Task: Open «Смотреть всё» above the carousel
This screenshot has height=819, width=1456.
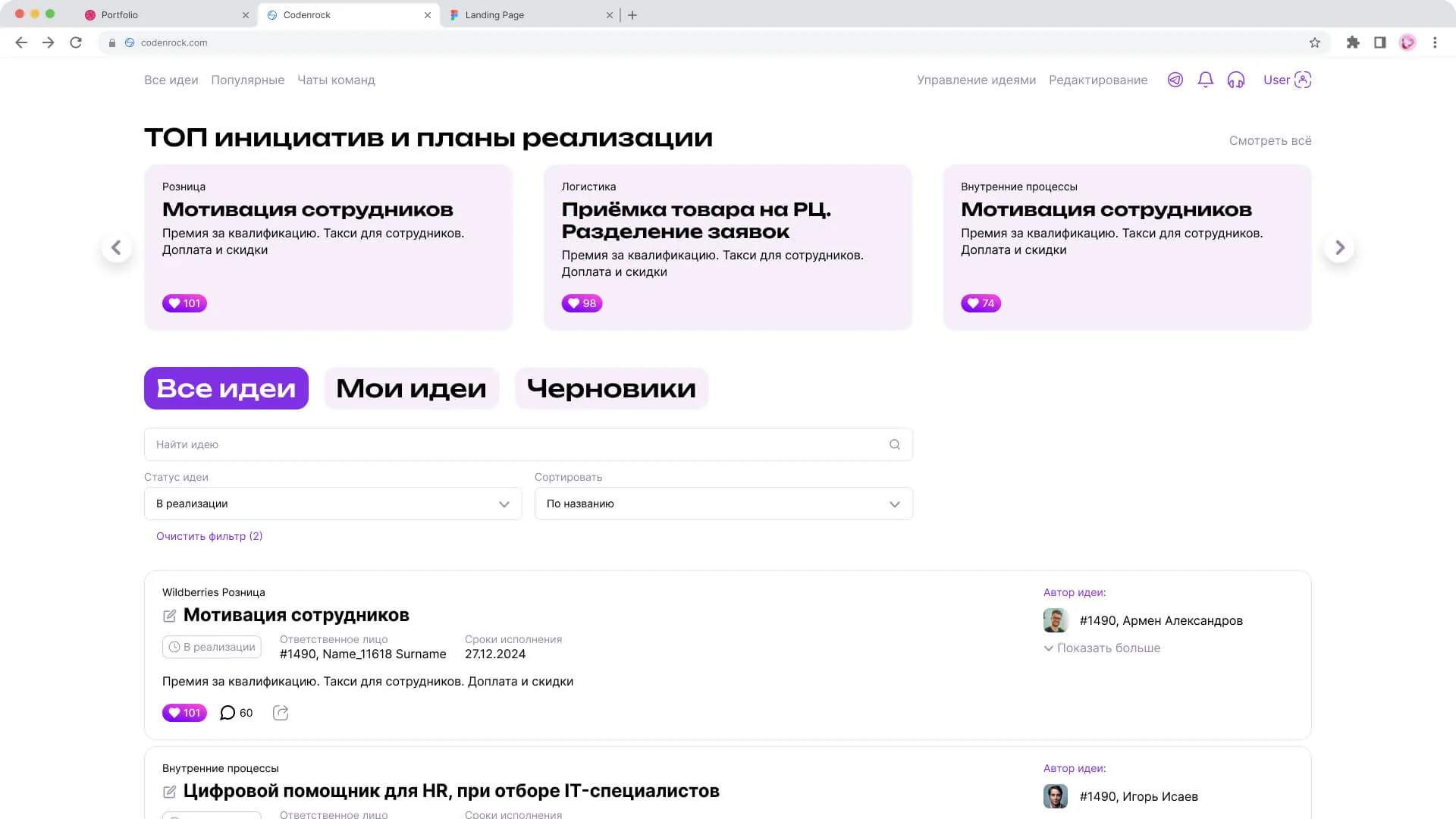Action: click(1269, 140)
